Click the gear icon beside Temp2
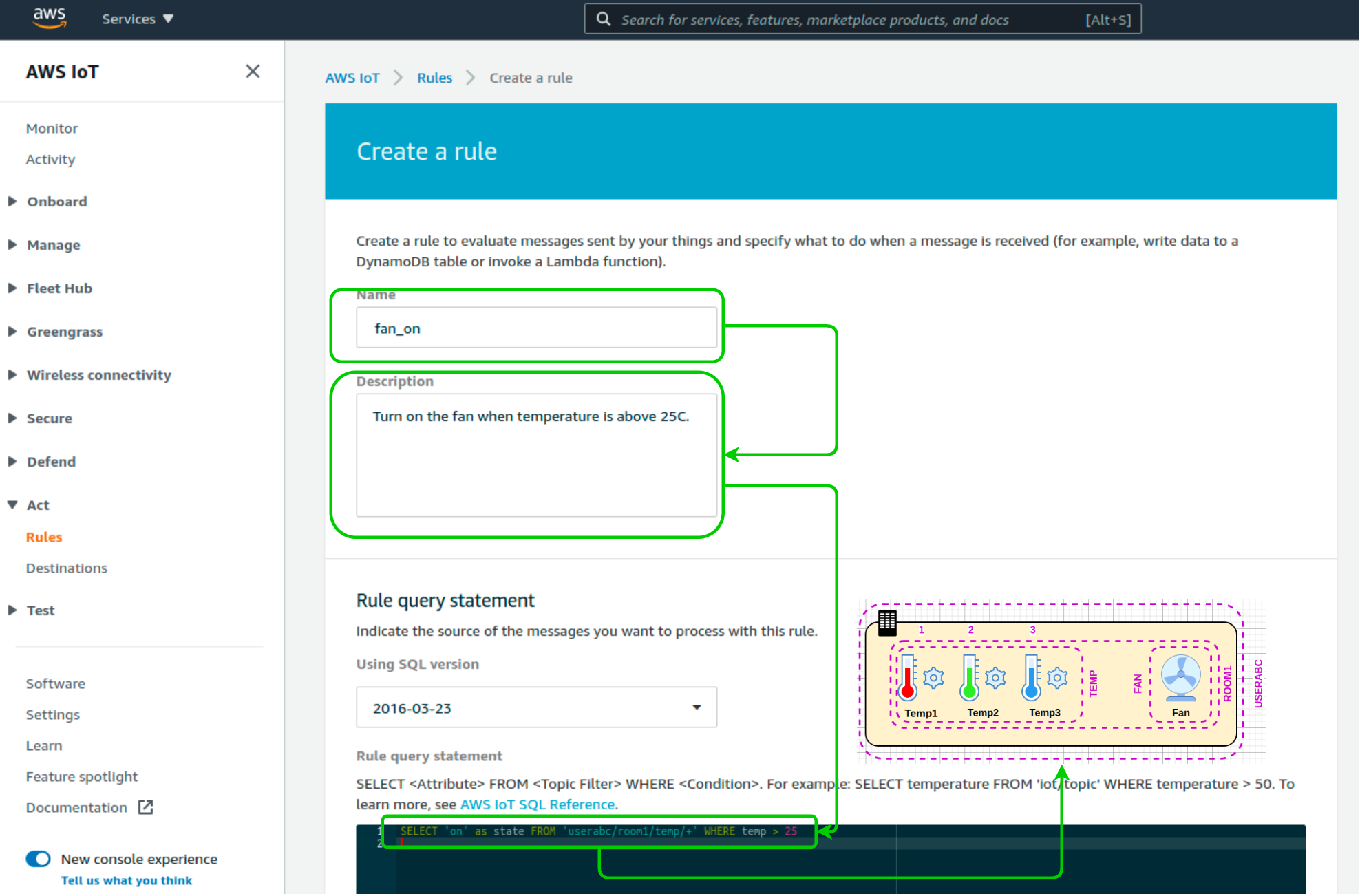 (x=996, y=678)
